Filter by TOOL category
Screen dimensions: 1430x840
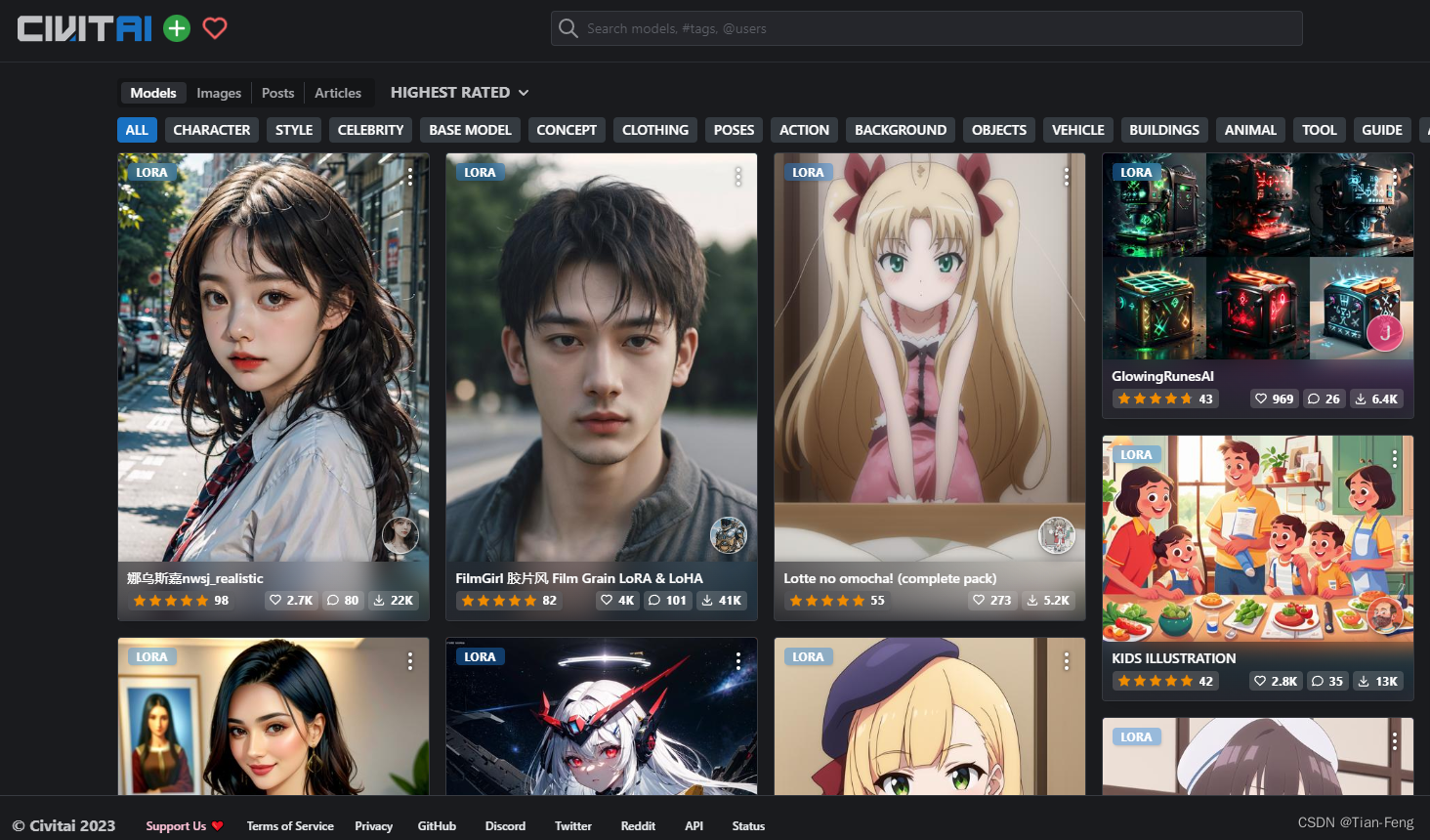click(x=1320, y=130)
